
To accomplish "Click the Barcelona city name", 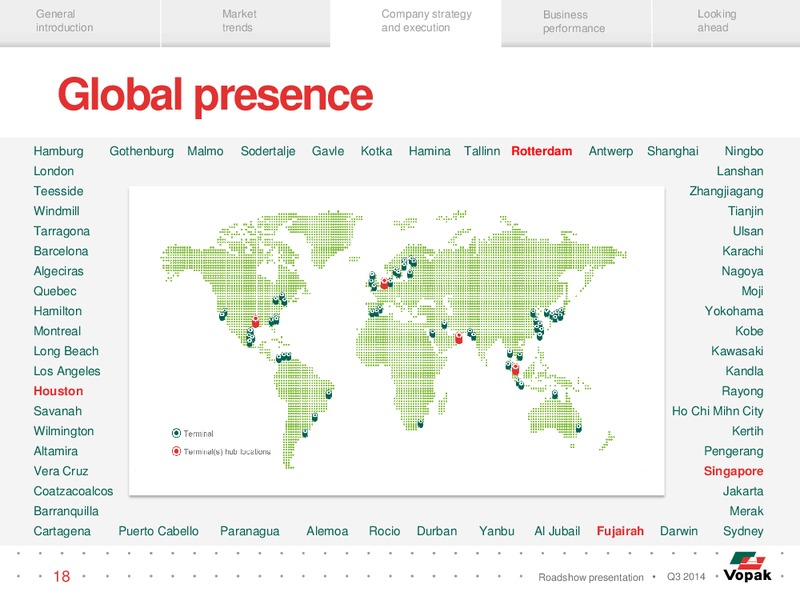I will 61,251.
